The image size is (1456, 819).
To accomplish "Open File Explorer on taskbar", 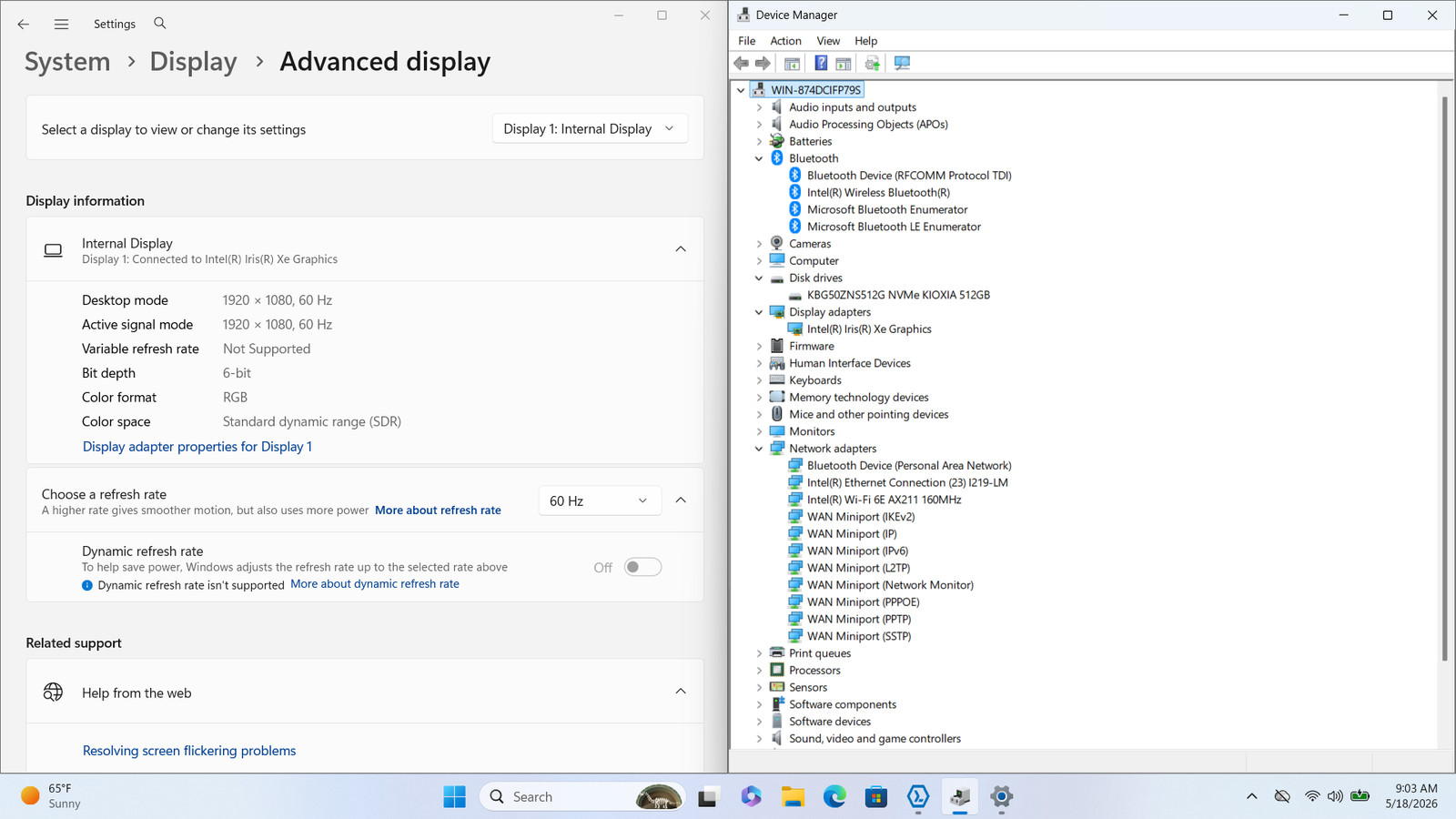I will click(793, 797).
